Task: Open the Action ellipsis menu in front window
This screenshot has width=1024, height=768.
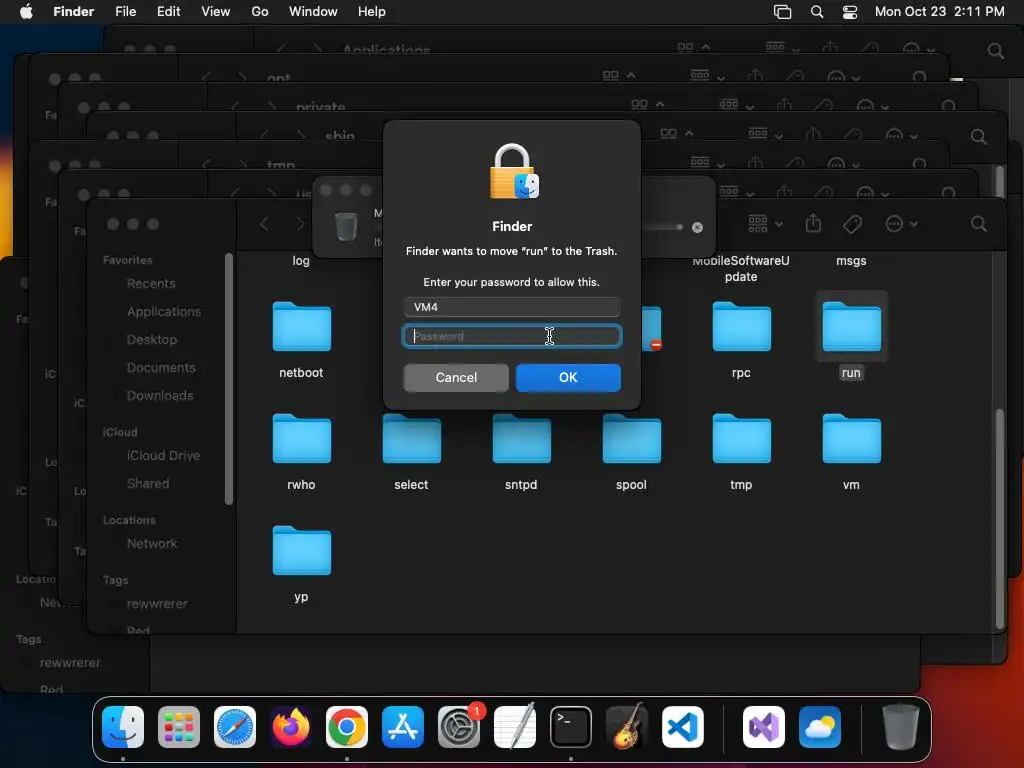Action: pos(901,224)
